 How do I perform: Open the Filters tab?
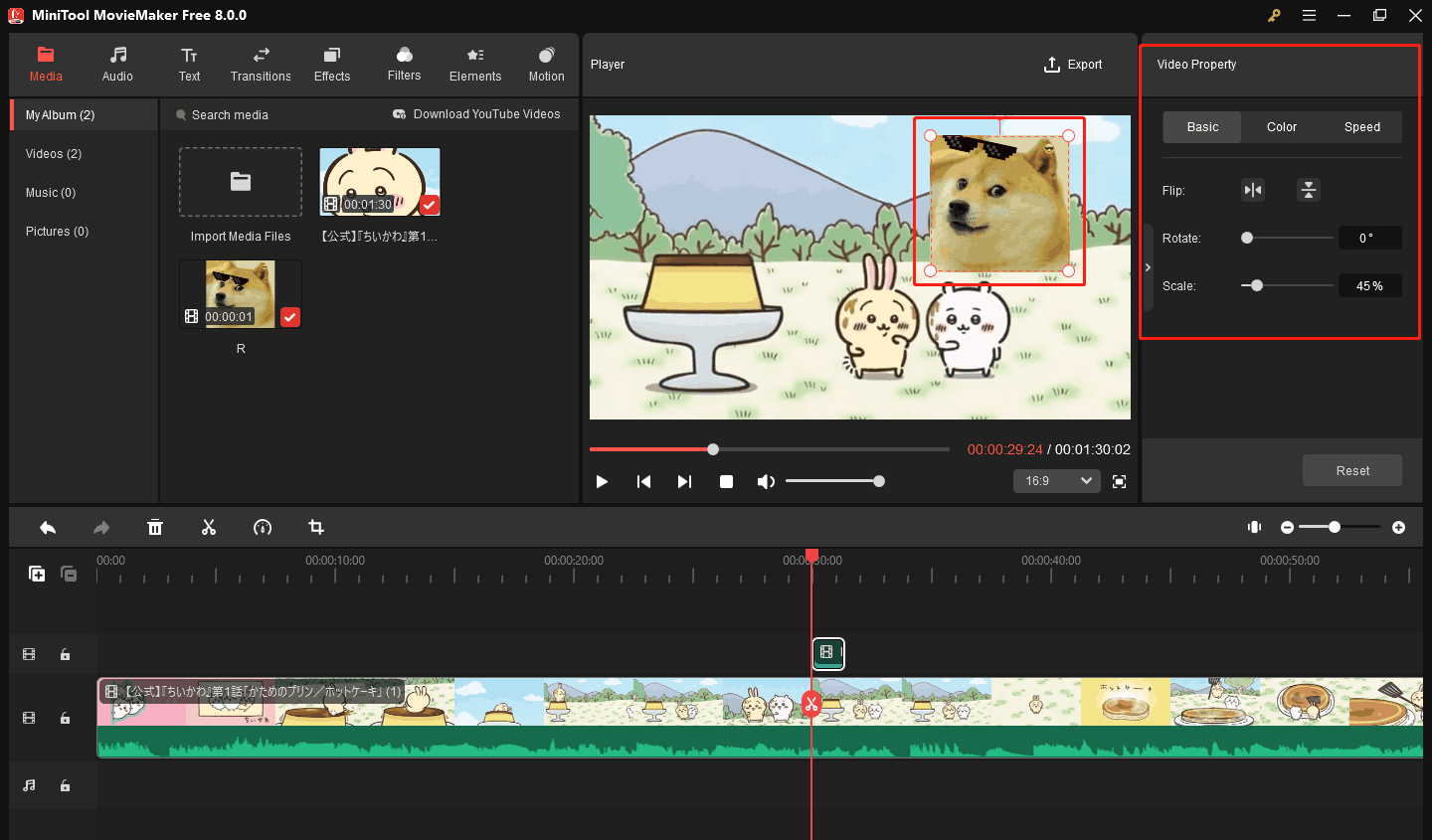404,65
